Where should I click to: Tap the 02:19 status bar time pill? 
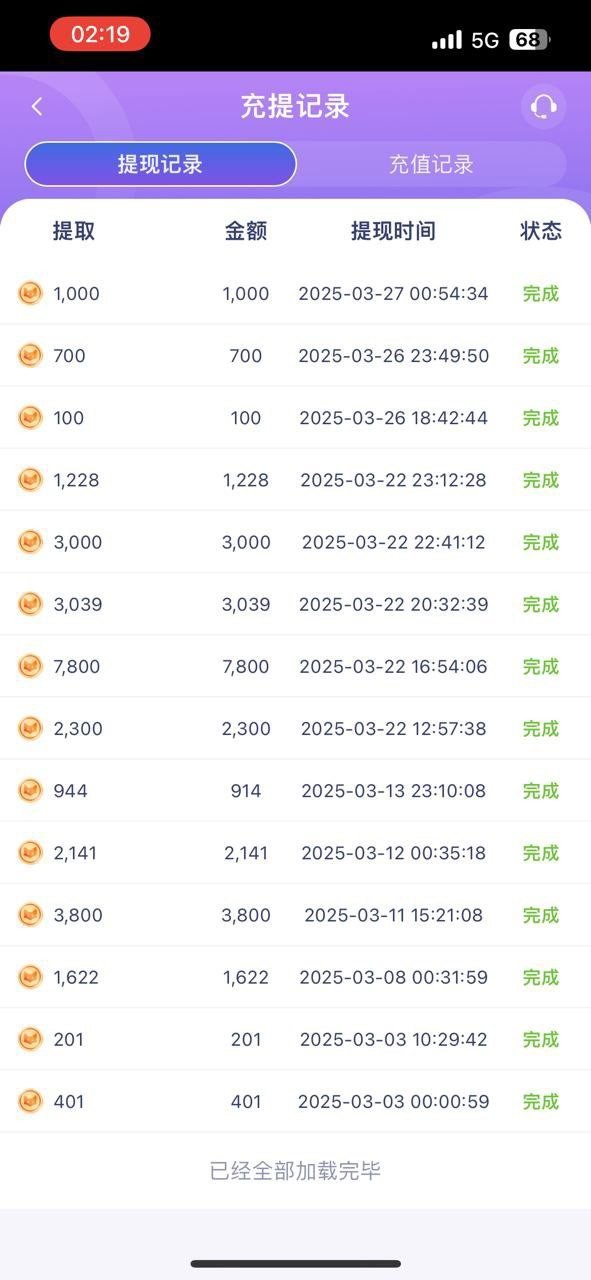point(100,35)
